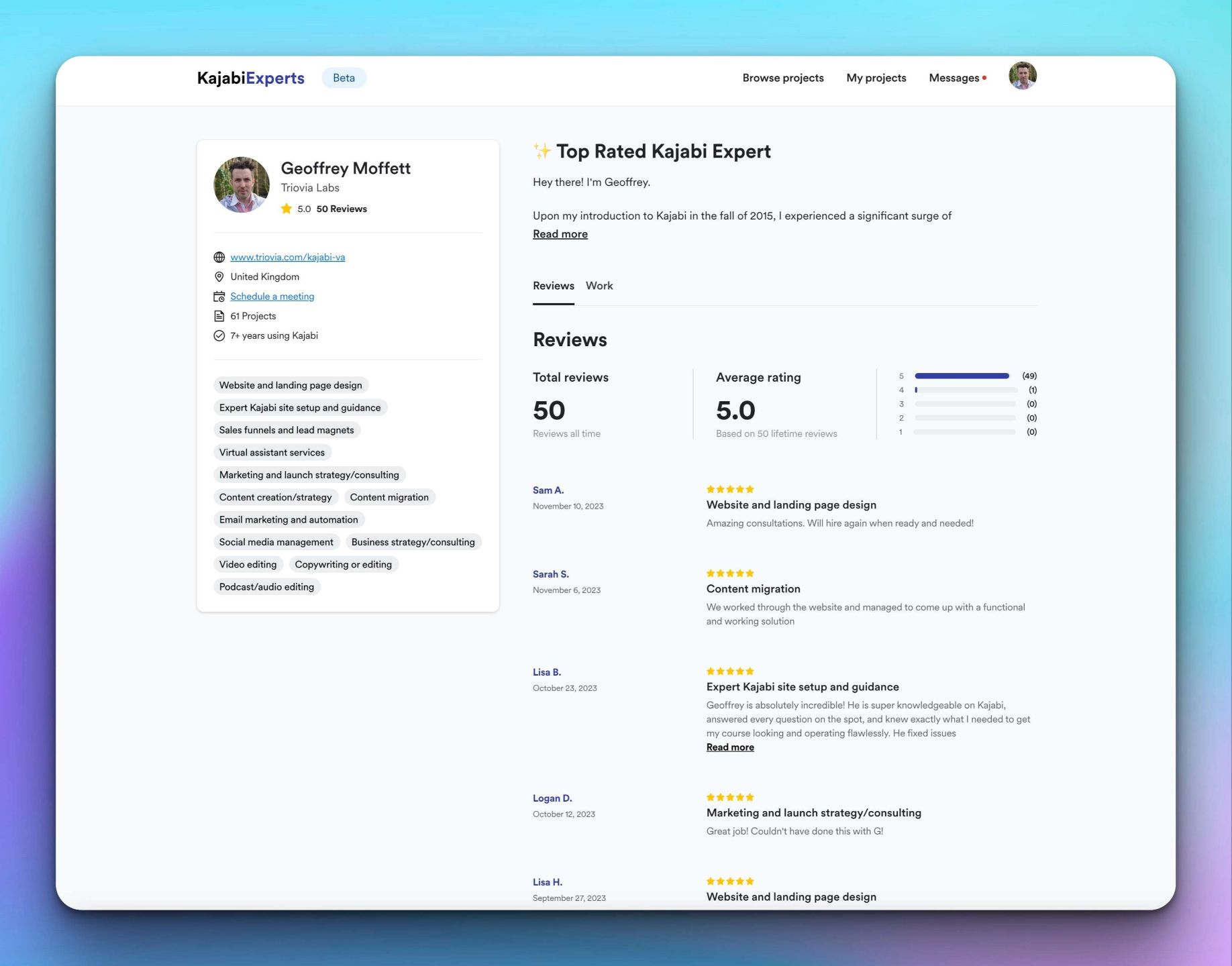Viewport: 1232px width, 966px height.
Task: Open Messages from the top navigation
Action: (955, 77)
